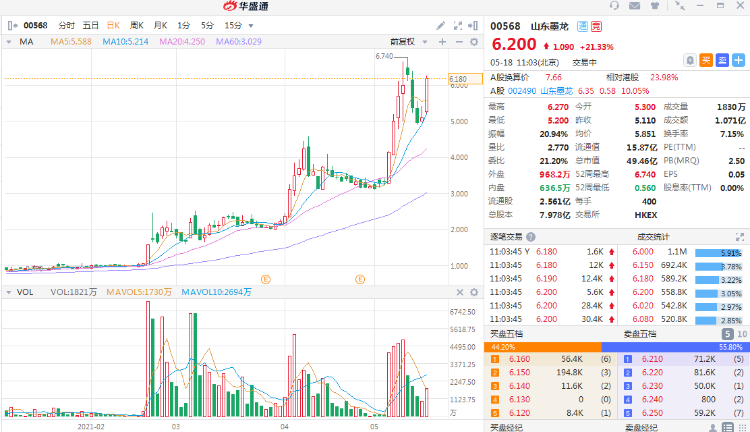Switch to the 分时 intraday tab
Image resolution: width=750 pixels, height=432 pixels.
66,25
